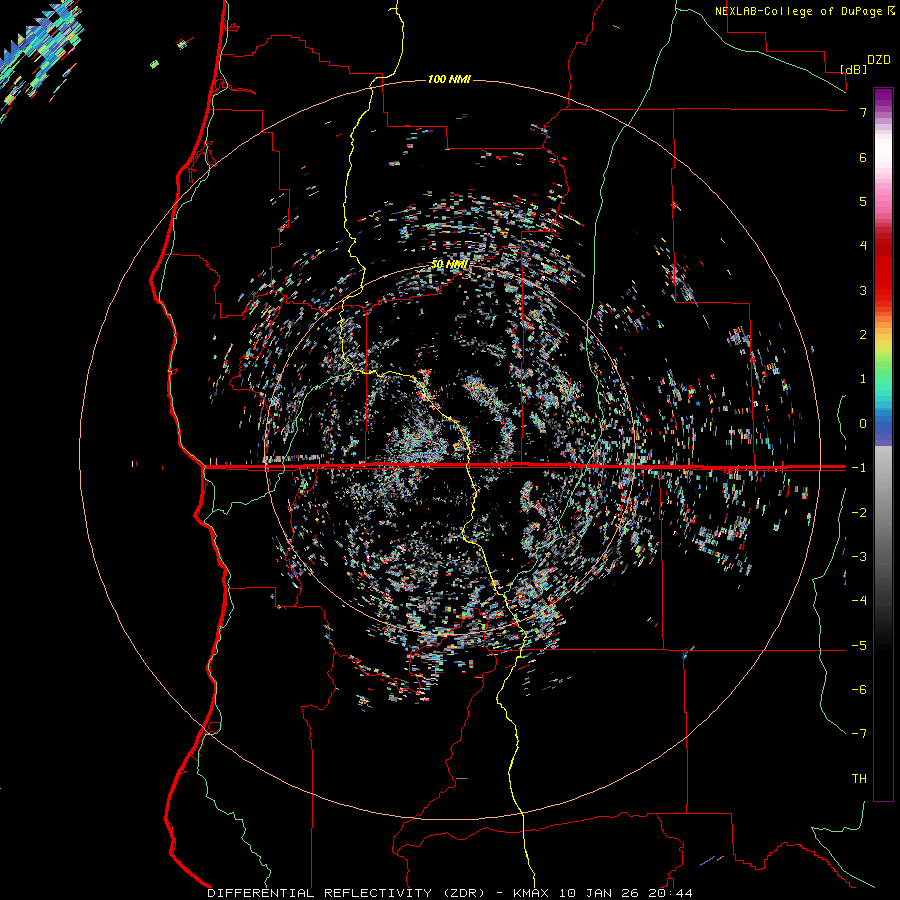Click the 7 value on the scale

pos(863,112)
